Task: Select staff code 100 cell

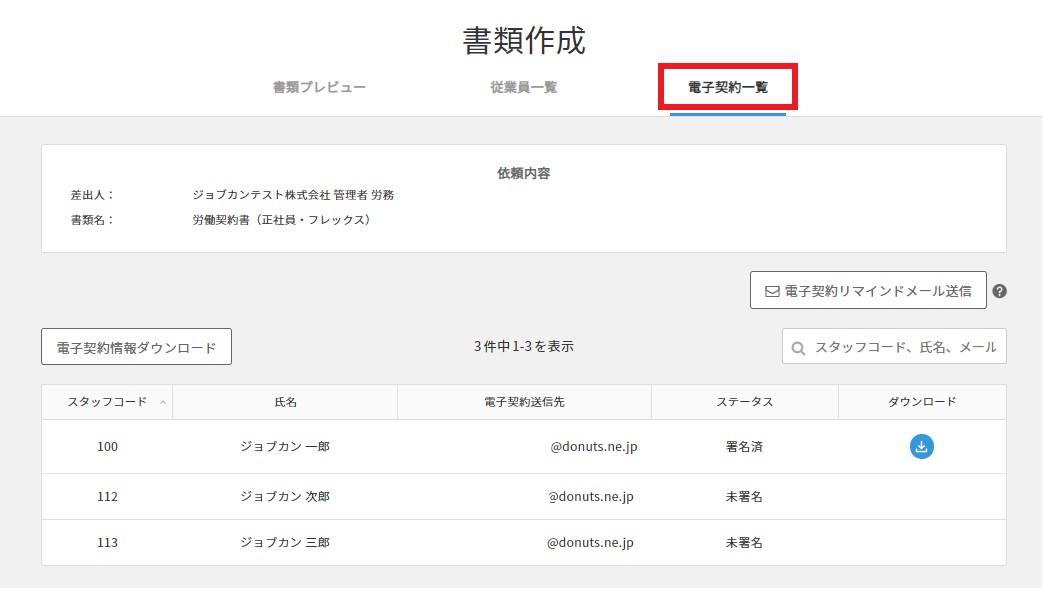Action: 107,447
